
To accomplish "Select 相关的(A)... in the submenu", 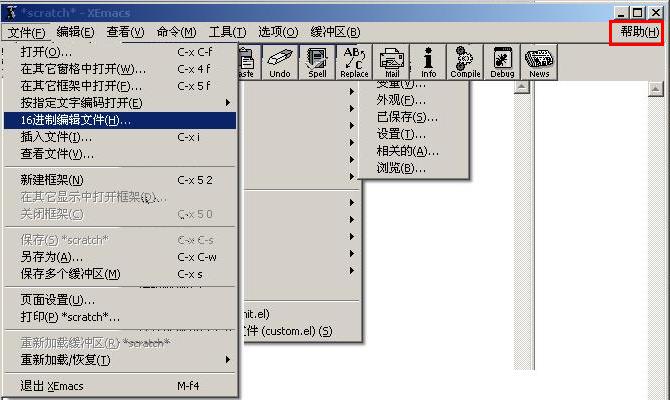I will coord(413,151).
